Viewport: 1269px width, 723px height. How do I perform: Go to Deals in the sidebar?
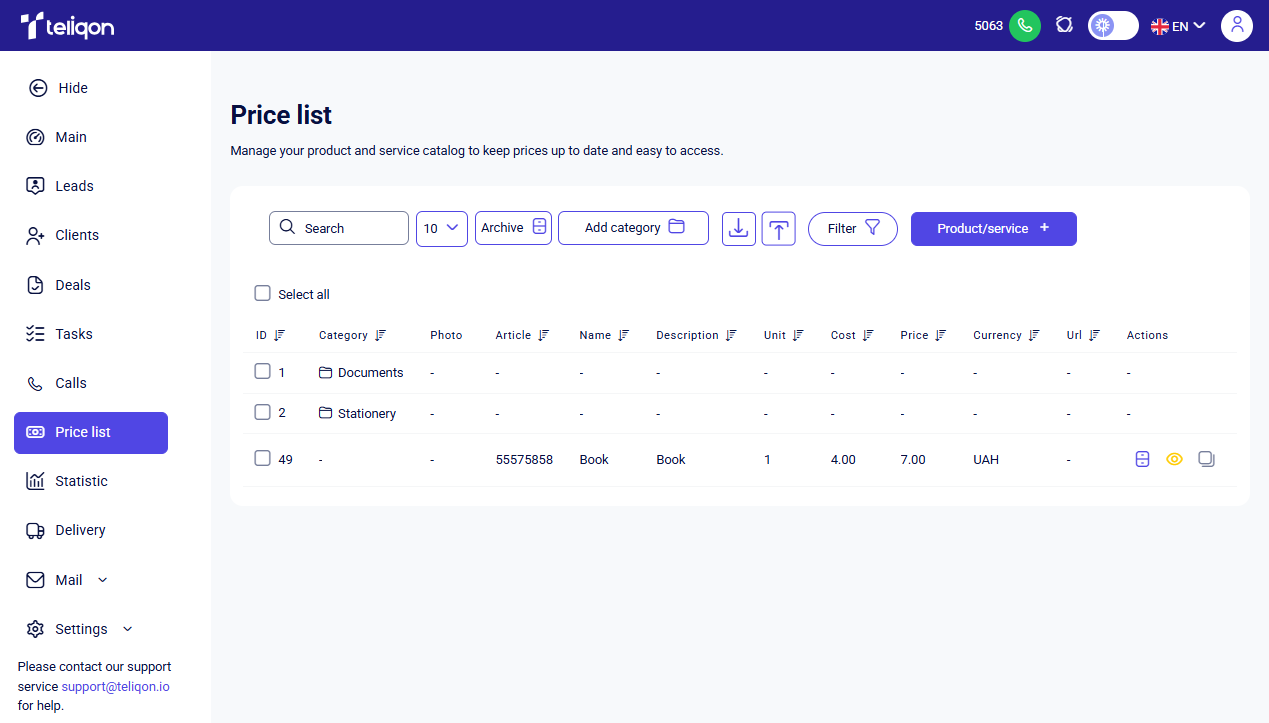click(x=72, y=285)
